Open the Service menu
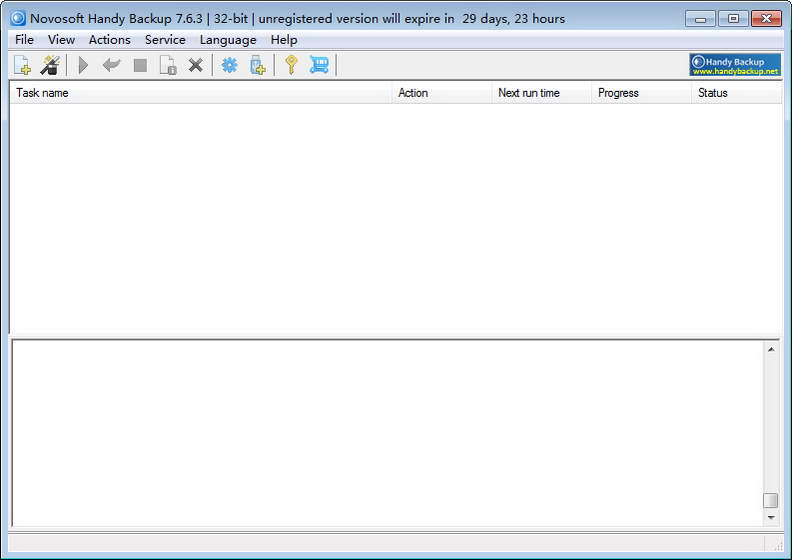Screen dimensions: 792x560 tap(165, 39)
